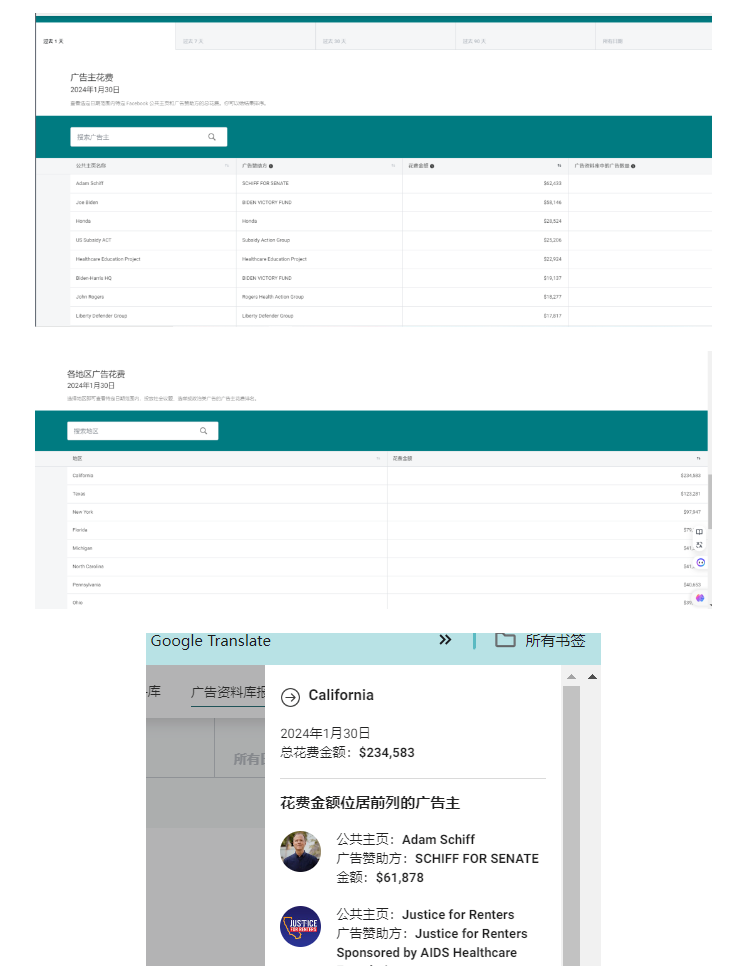The image size is (733, 966).
Task: Click the John Rogers page name
Action: coord(90,296)
